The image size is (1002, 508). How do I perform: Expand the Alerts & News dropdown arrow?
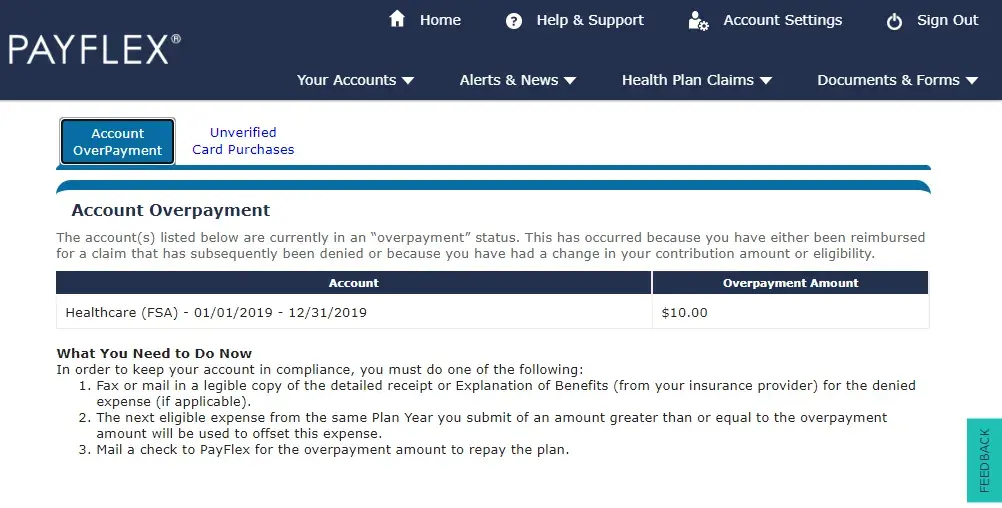point(570,81)
